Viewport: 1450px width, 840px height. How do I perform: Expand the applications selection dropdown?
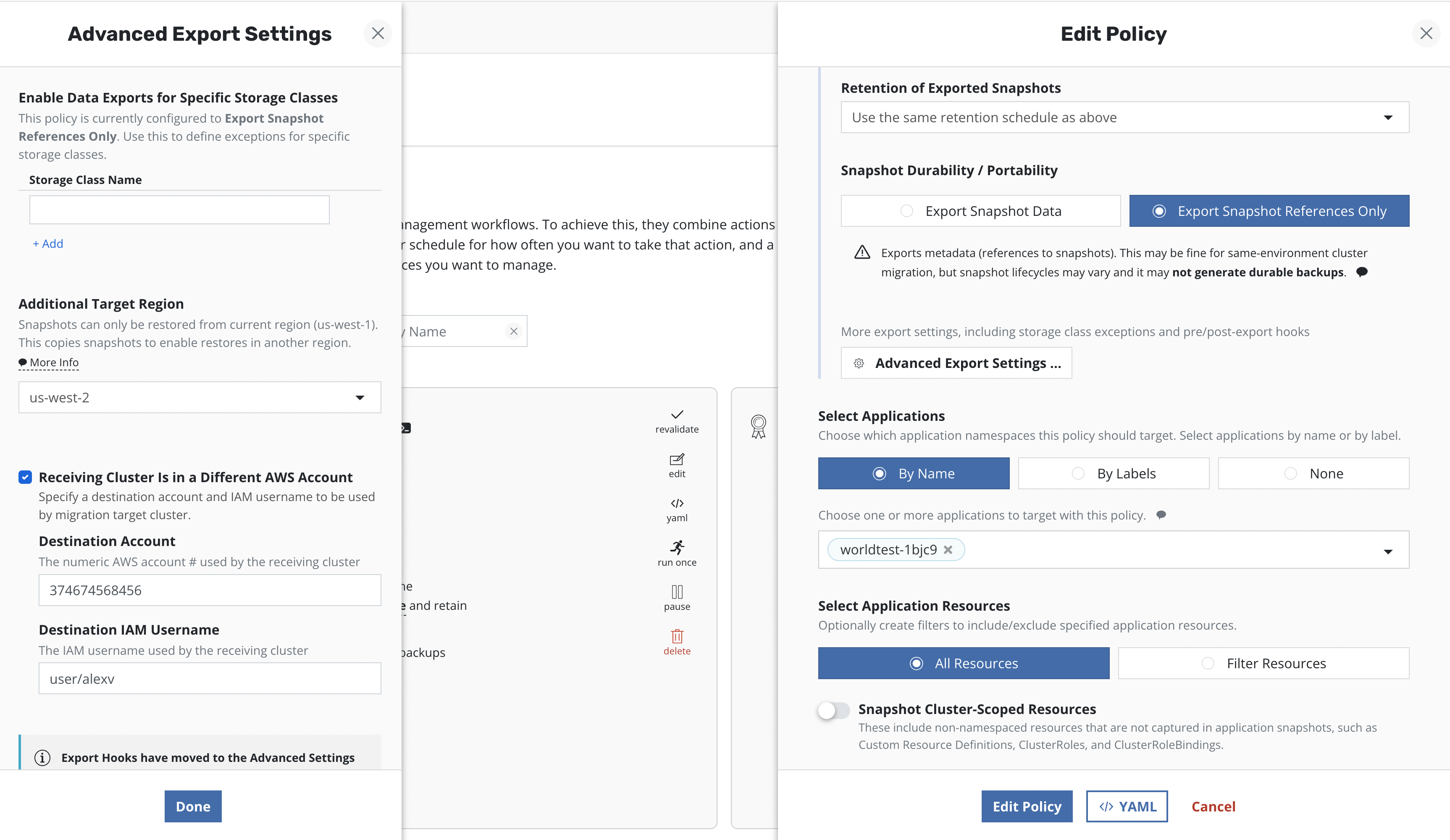(x=1387, y=551)
